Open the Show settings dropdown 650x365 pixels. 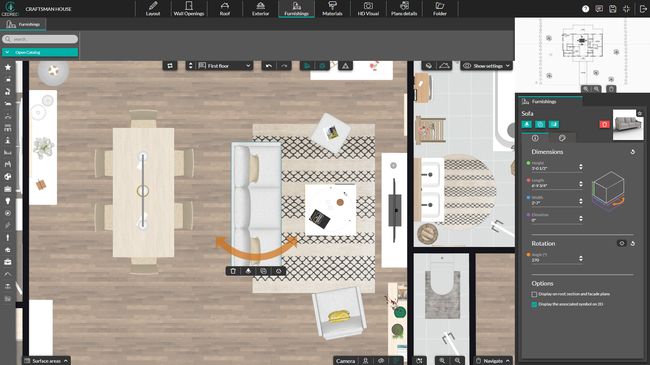coord(487,66)
